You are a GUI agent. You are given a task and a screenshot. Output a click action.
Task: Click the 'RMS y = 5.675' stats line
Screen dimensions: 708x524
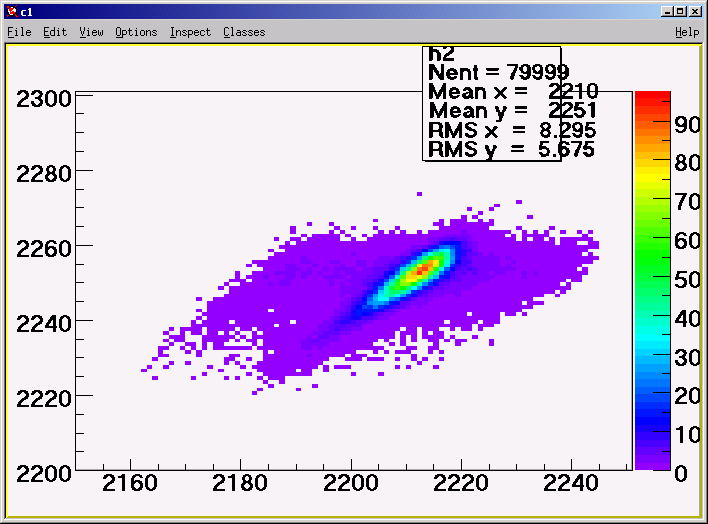pyautogui.click(x=511, y=150)
